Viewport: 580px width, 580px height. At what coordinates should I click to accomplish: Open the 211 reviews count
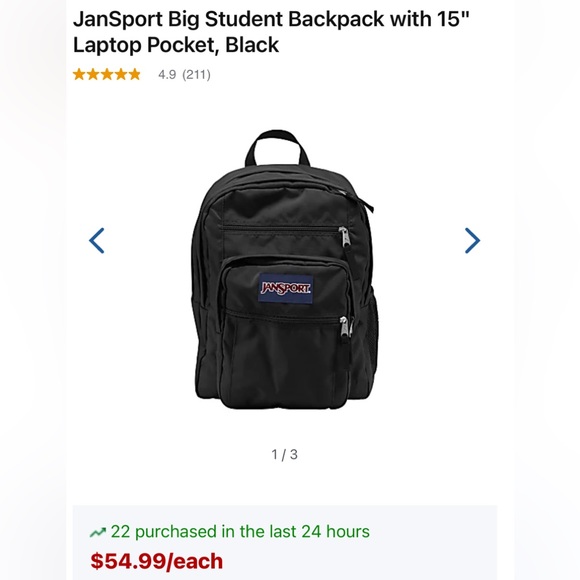click(x=196, y=75)
